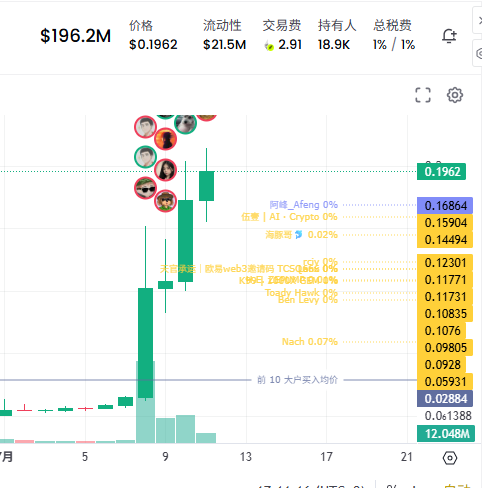Click the 伍壹 | AI · Crypto holder label
The height and width of the screenshot is (488, 482).
(x=289, y=217)
